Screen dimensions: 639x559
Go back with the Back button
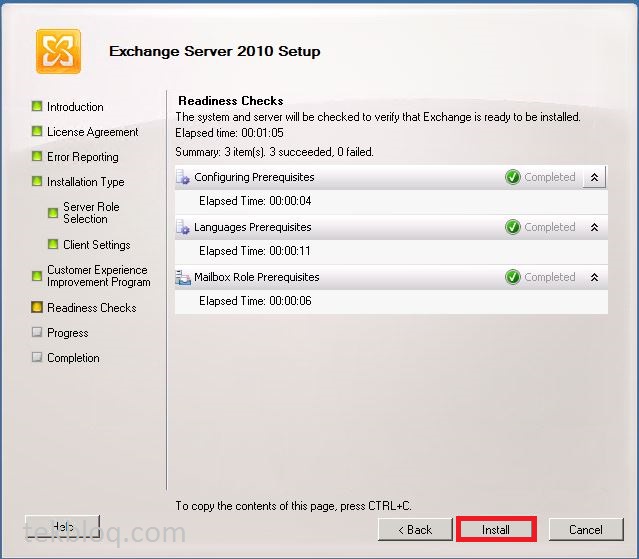[x=415, y=529]
